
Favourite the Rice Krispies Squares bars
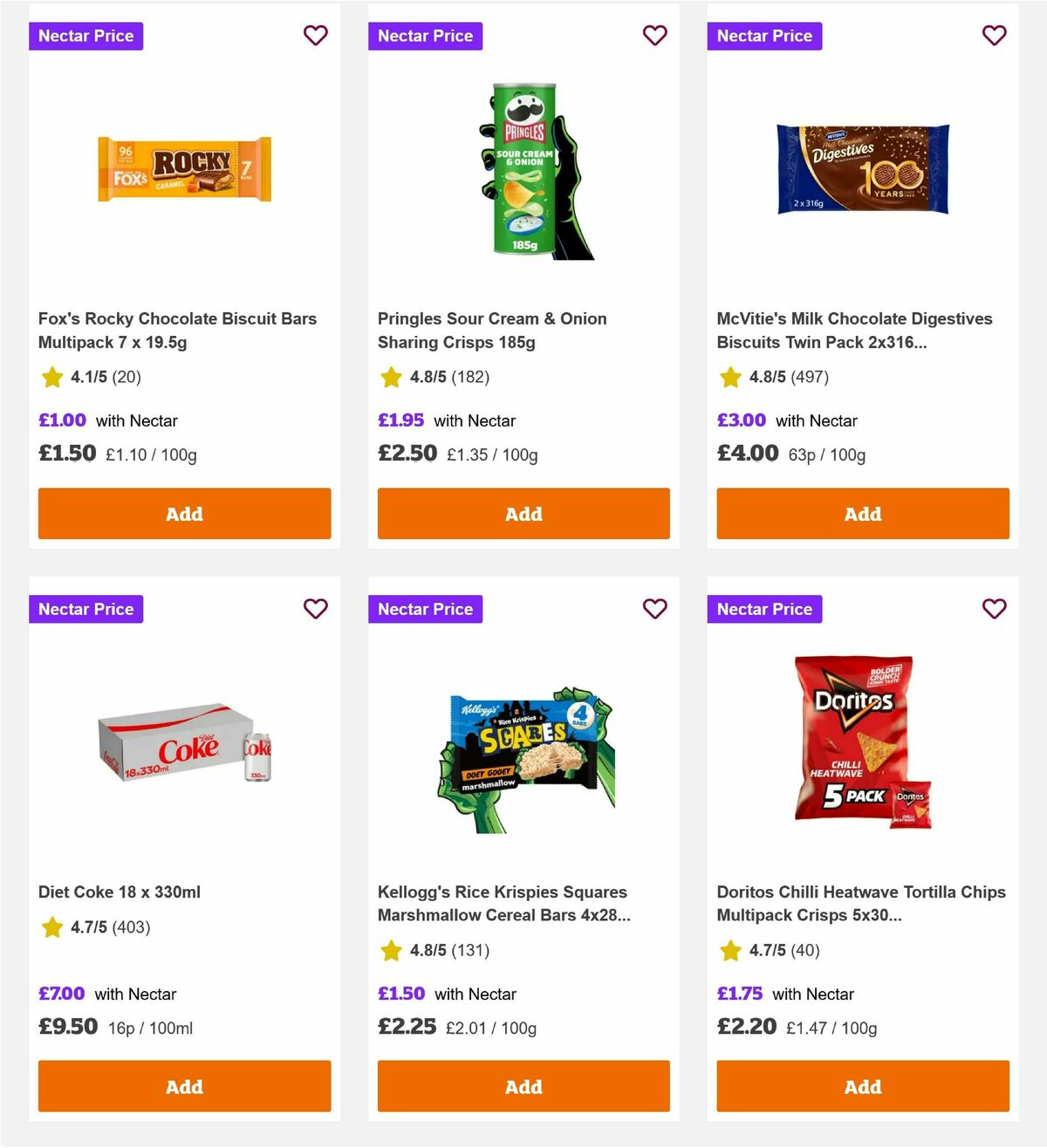pos(655,609)
